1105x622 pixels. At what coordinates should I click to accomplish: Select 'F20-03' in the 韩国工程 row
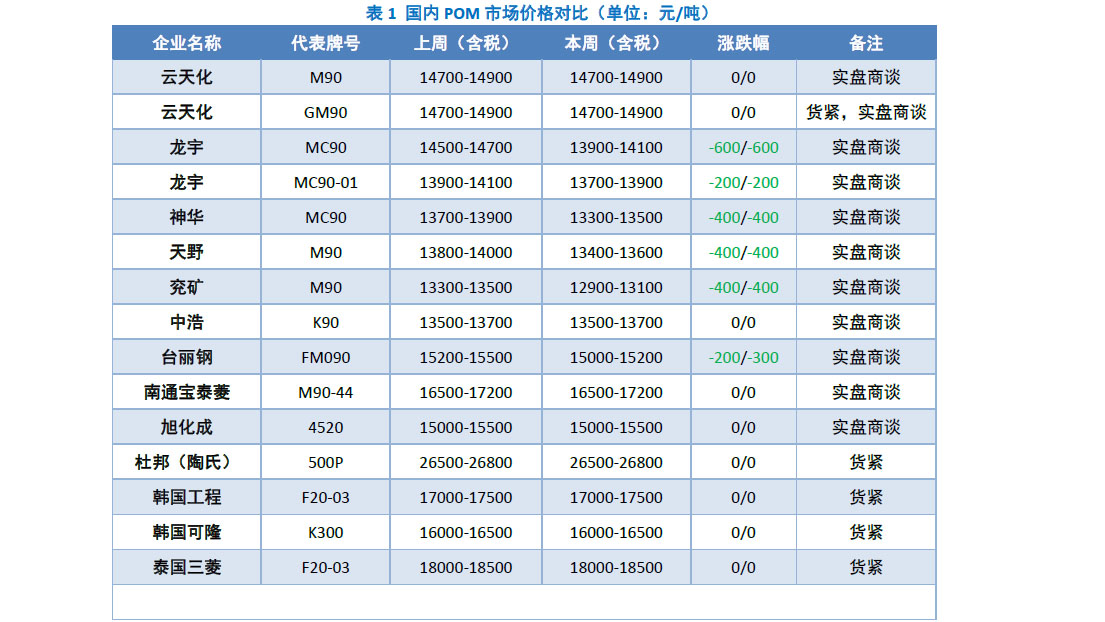pyautogui.click(x=326, y=497)
